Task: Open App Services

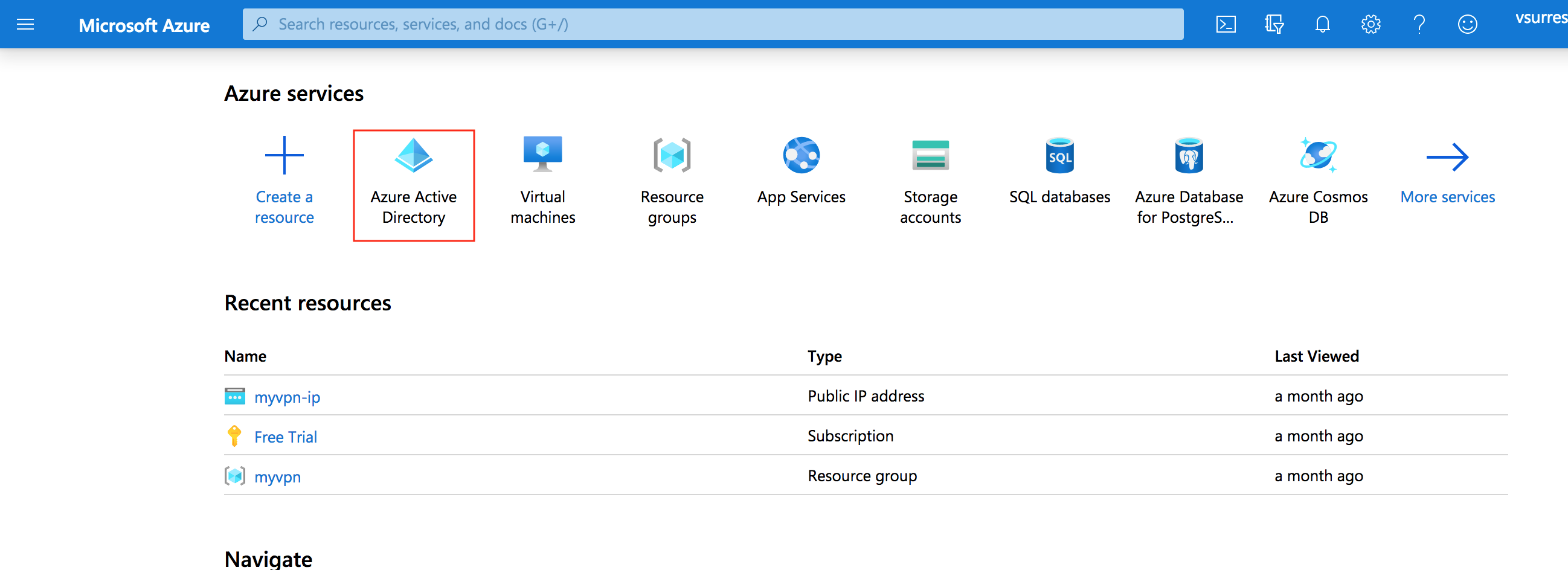Action: coord(801,176)
